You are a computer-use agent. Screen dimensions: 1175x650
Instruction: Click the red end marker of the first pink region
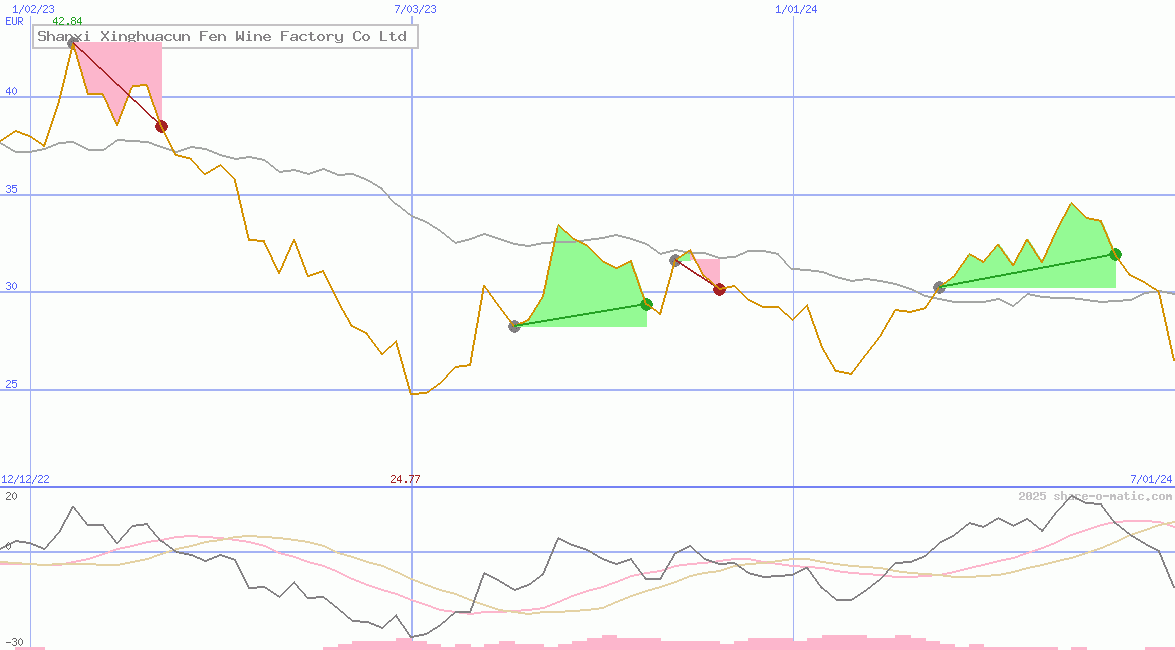click(161, 126)
